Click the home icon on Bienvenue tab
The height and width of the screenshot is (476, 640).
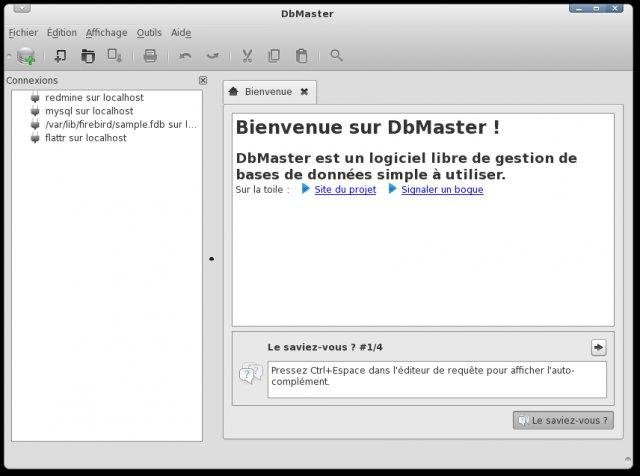click(233, 91)
